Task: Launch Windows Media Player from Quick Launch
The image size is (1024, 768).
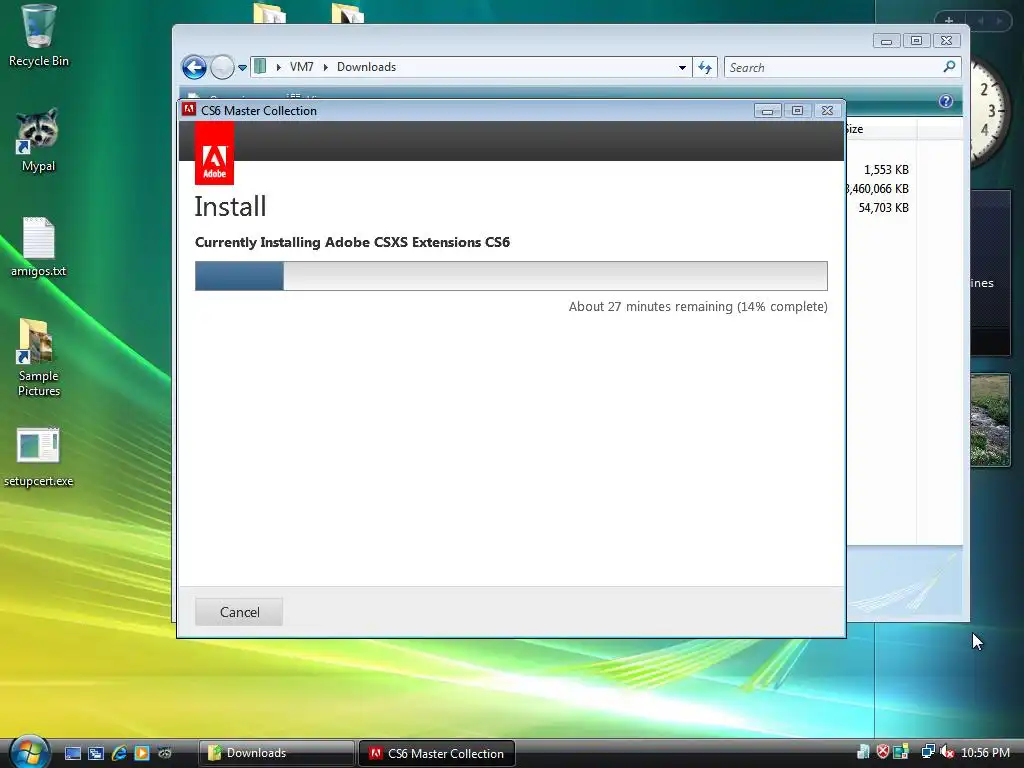Action: click(x=142, y=753)
